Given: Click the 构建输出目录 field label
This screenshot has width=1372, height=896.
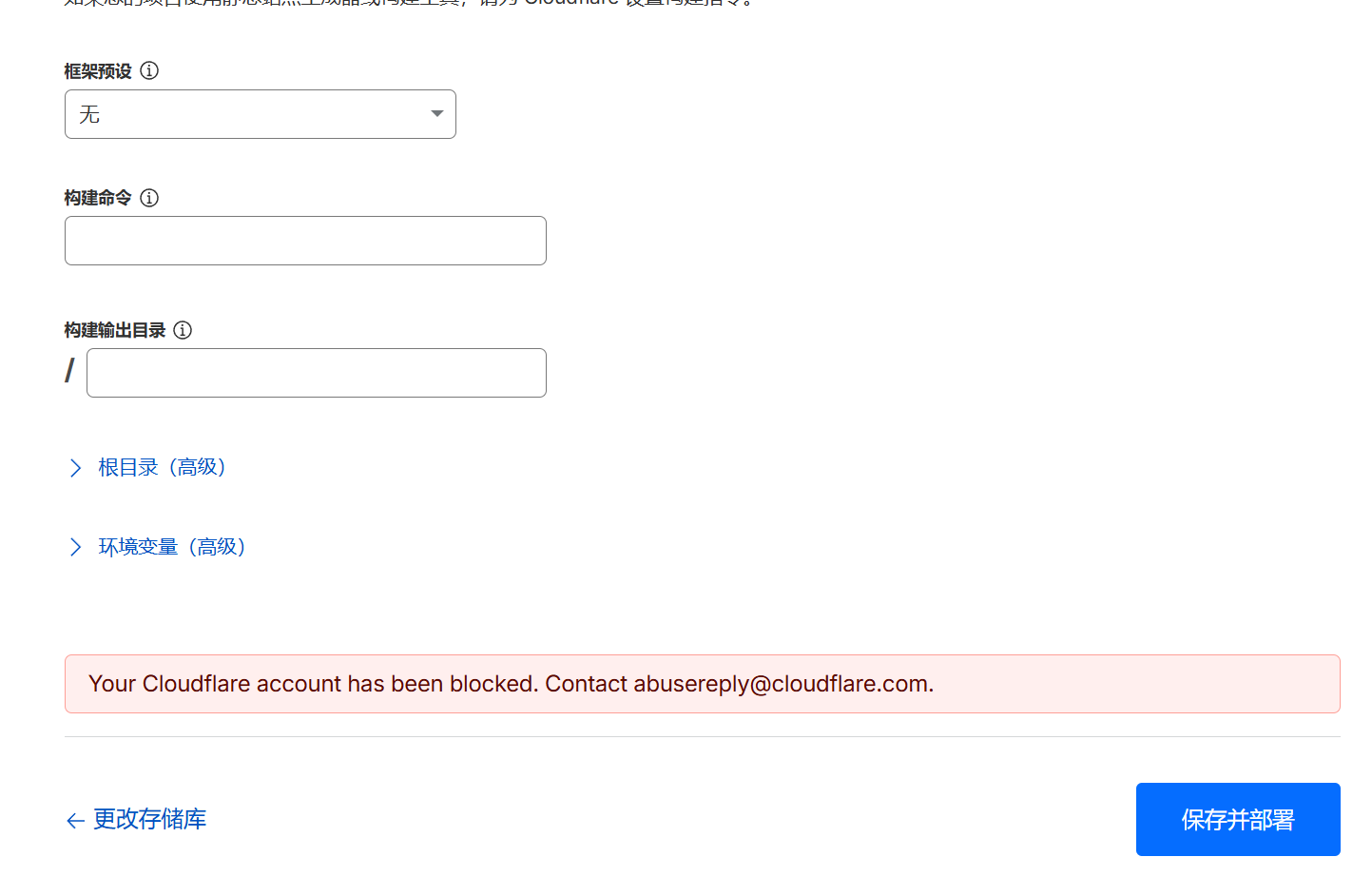Looking at the screenshot, I should tap(115, 330).
